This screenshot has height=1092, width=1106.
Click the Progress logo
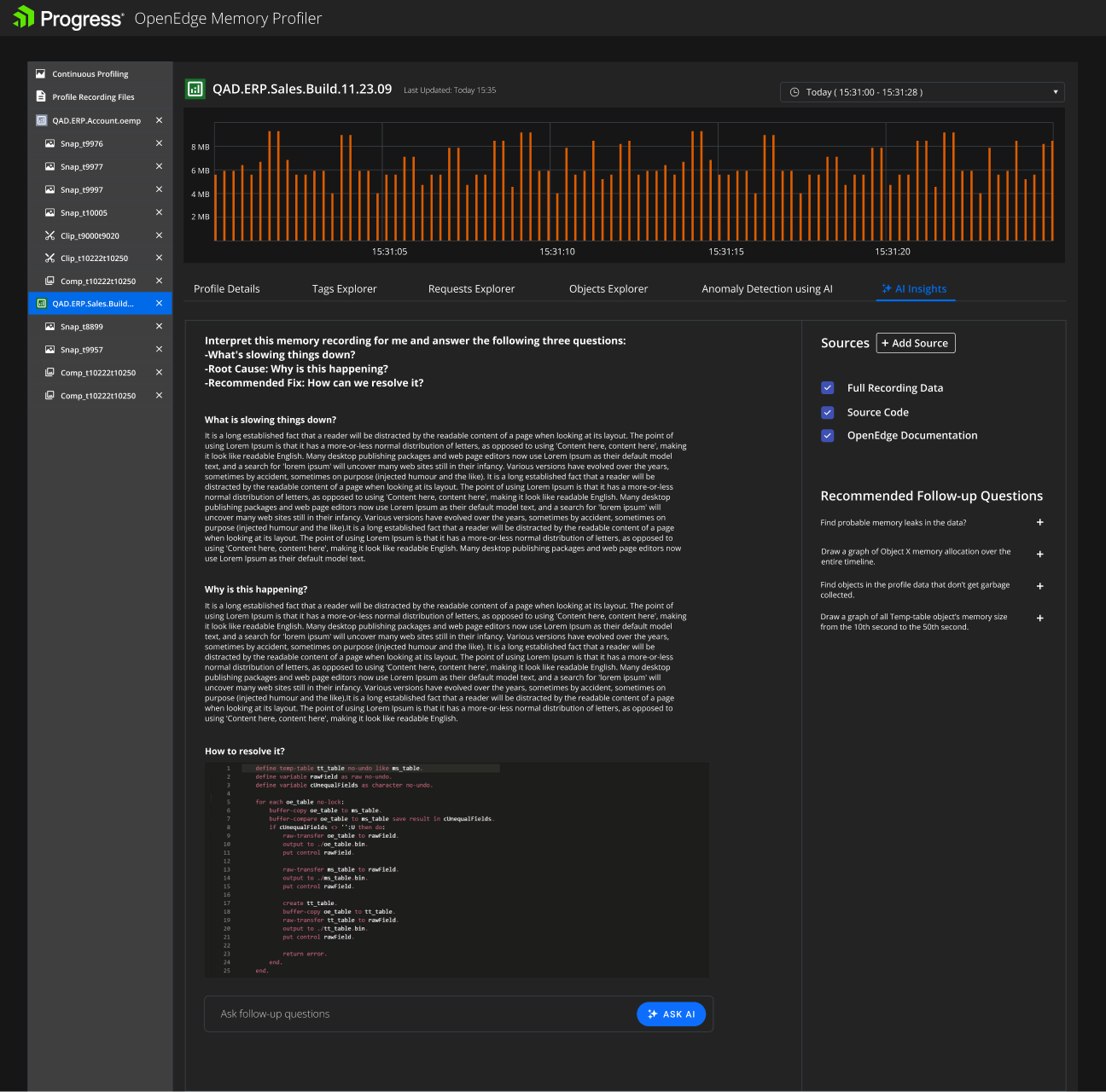click(68, 18)
